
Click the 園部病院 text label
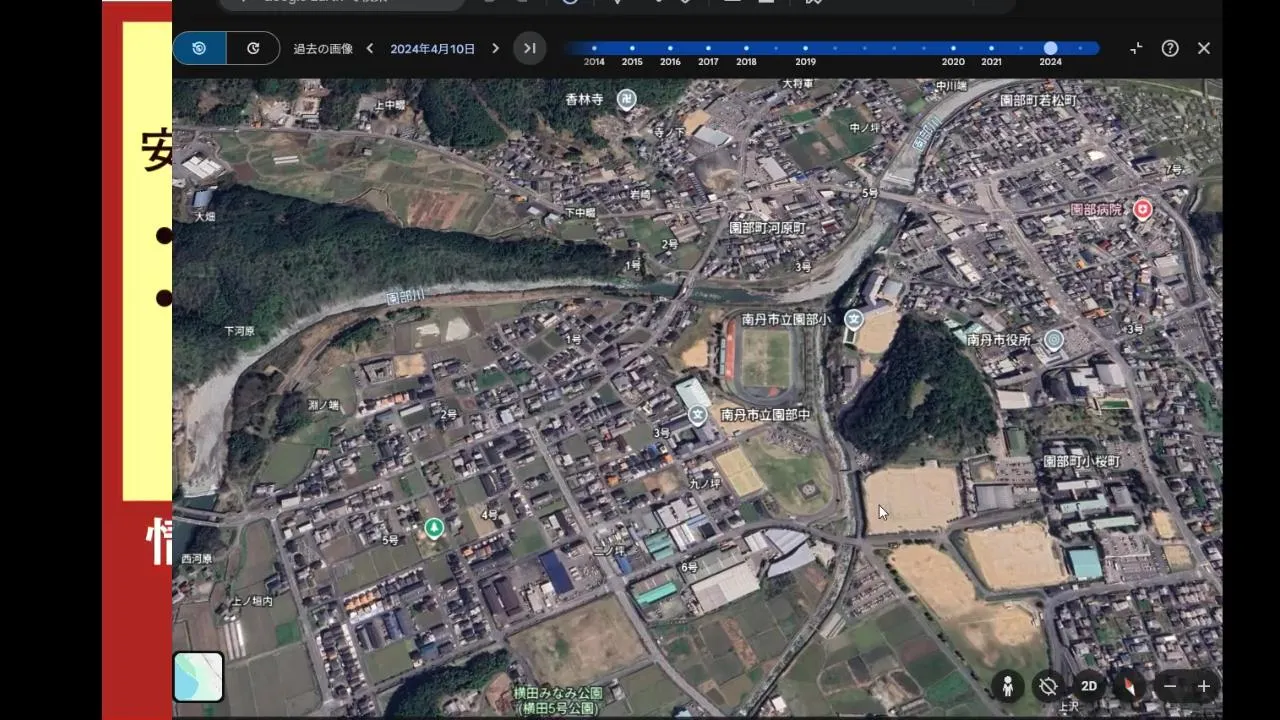(1097, 210)
